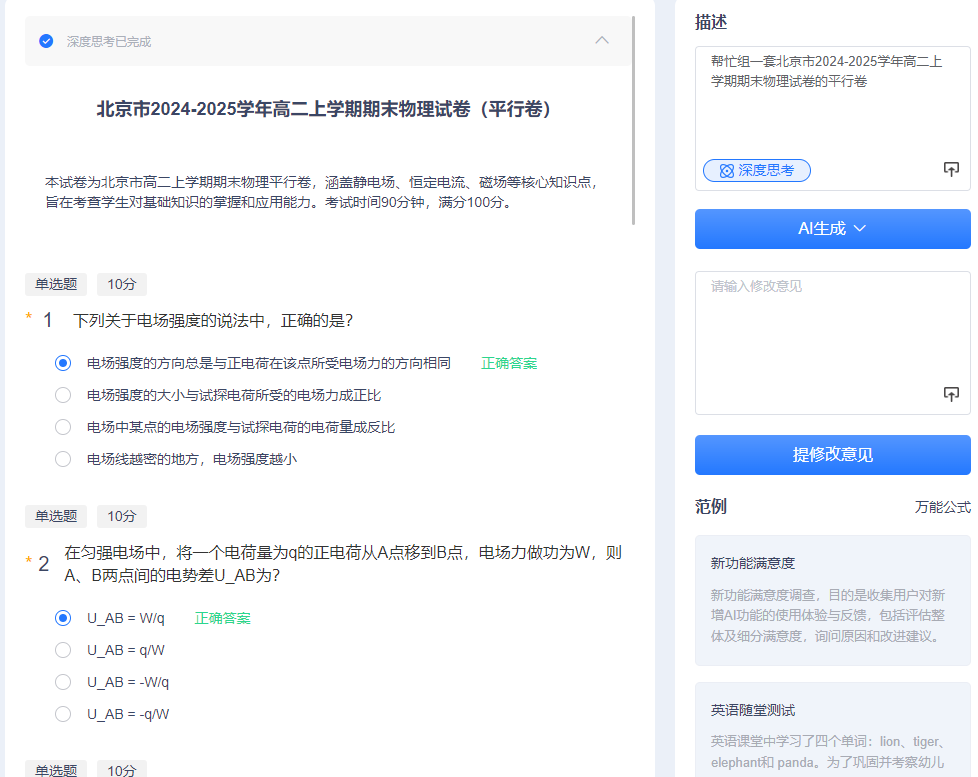Select the 新功能满意度 example card
The width and height of the screenshot is (978, 777).
(x=832, y=600)
